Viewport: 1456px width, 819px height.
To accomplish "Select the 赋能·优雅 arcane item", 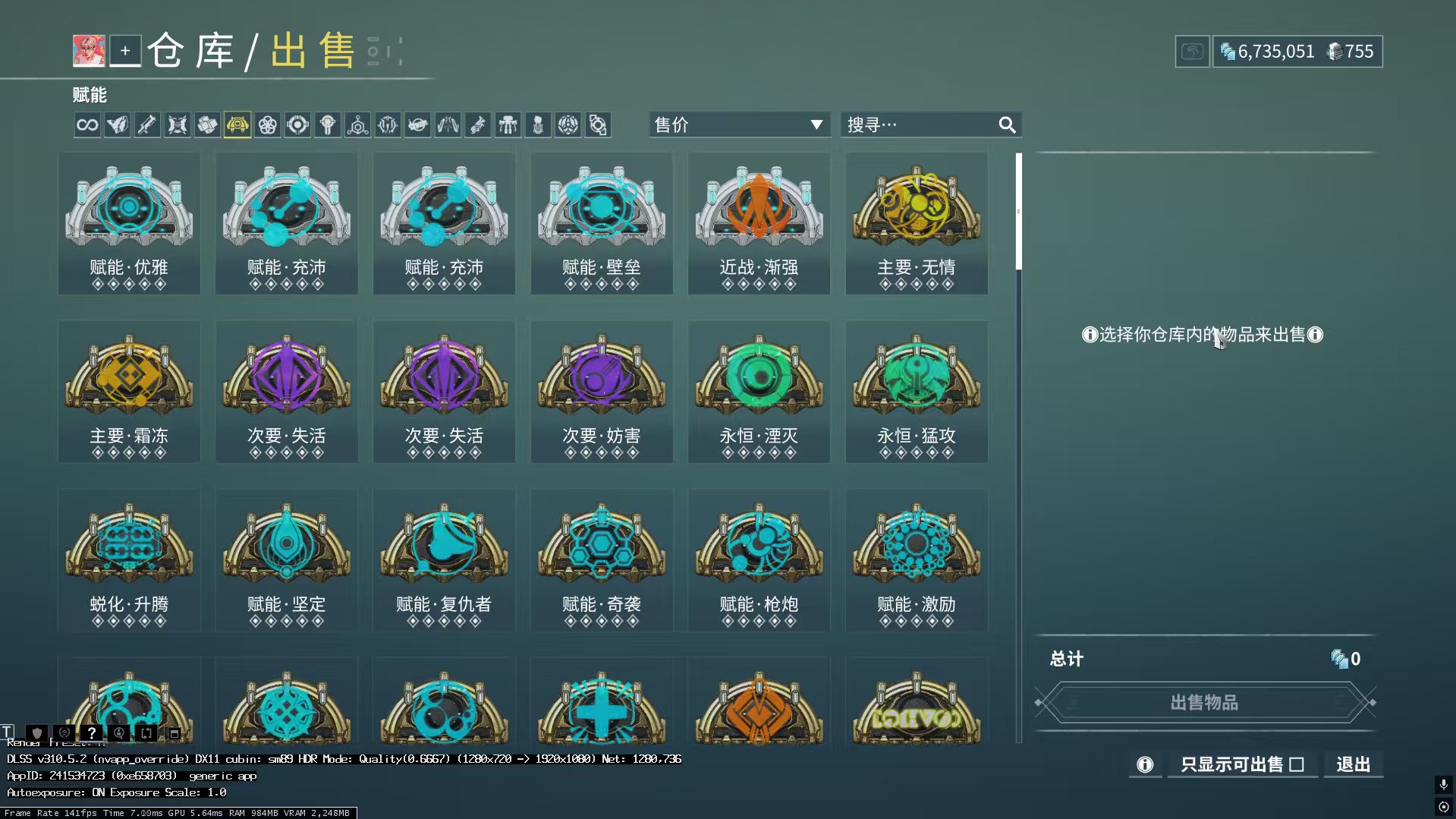I will tap(129, 223).
